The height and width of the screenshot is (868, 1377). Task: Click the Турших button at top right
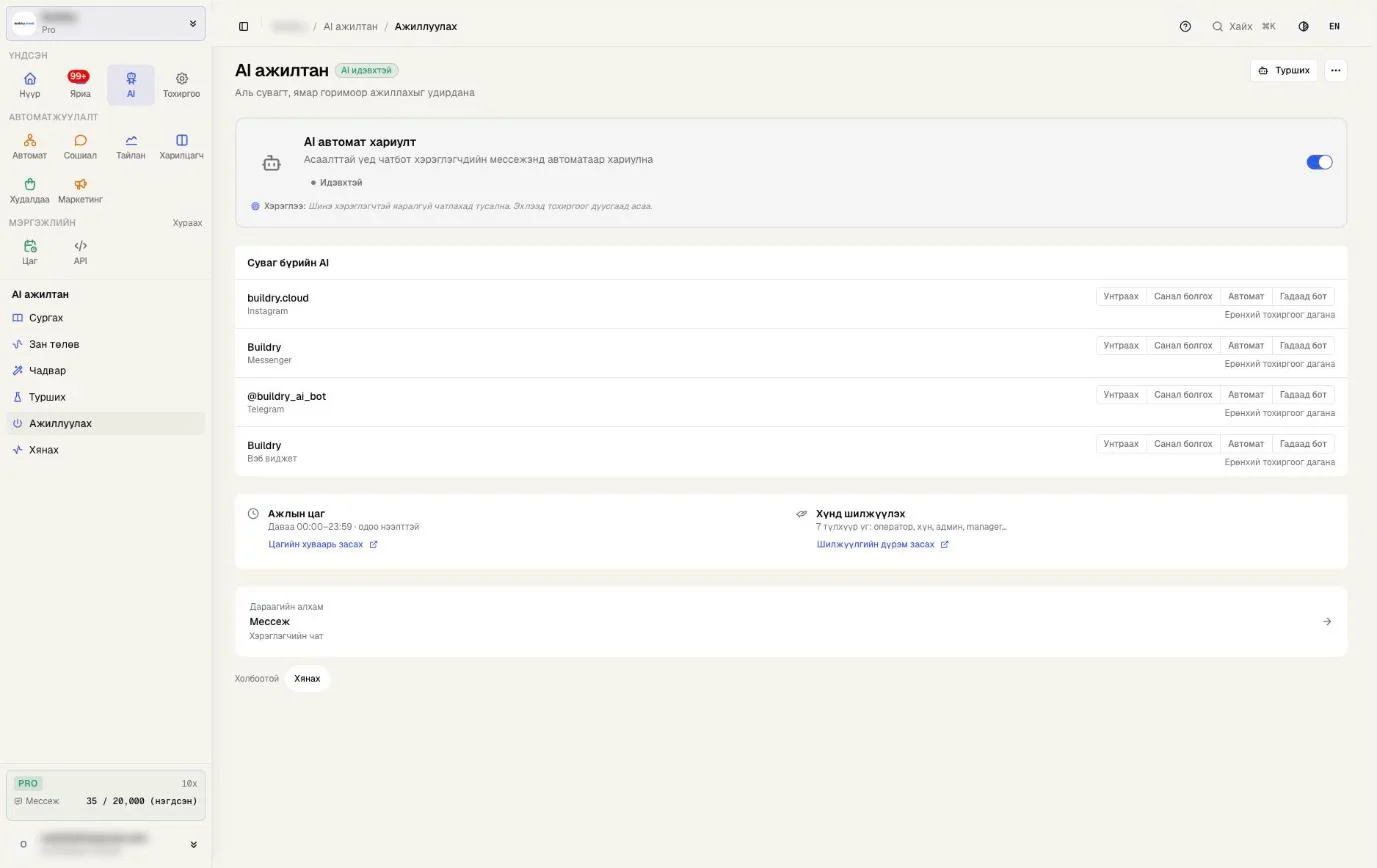tap(1284, 70)
